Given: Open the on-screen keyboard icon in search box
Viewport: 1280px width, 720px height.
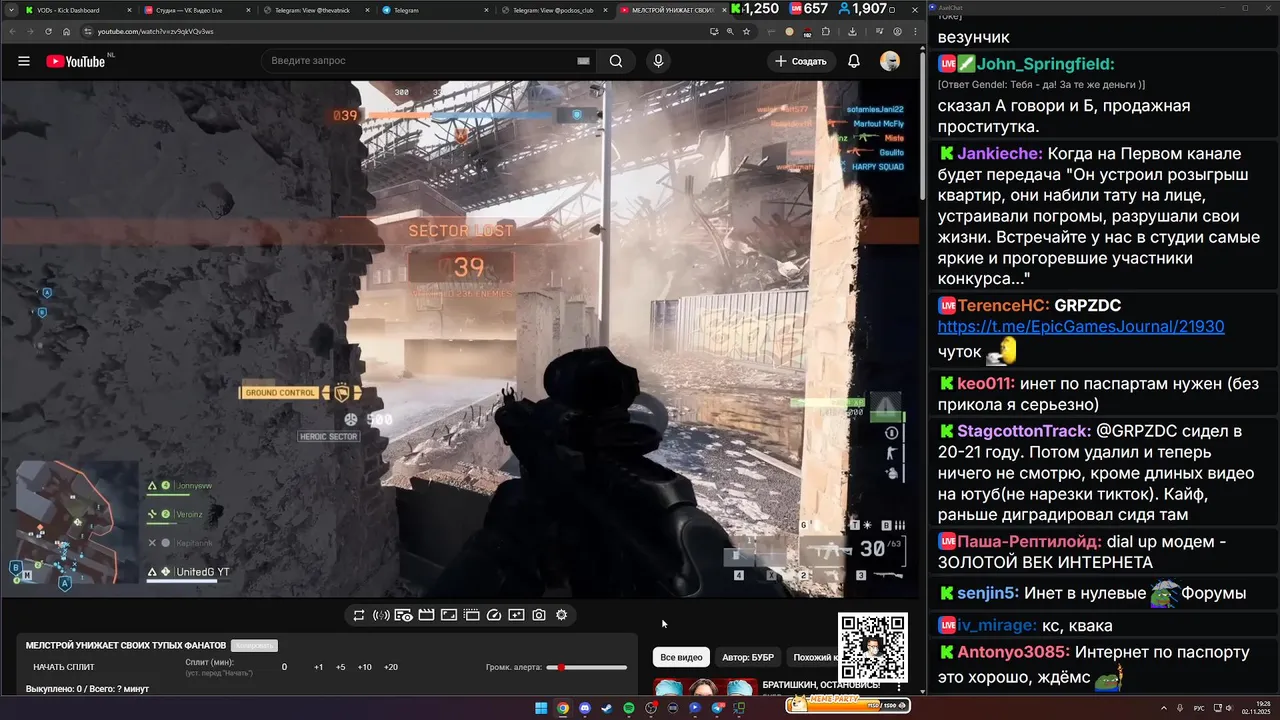Looking at the screenshot, I should (583, 61).
